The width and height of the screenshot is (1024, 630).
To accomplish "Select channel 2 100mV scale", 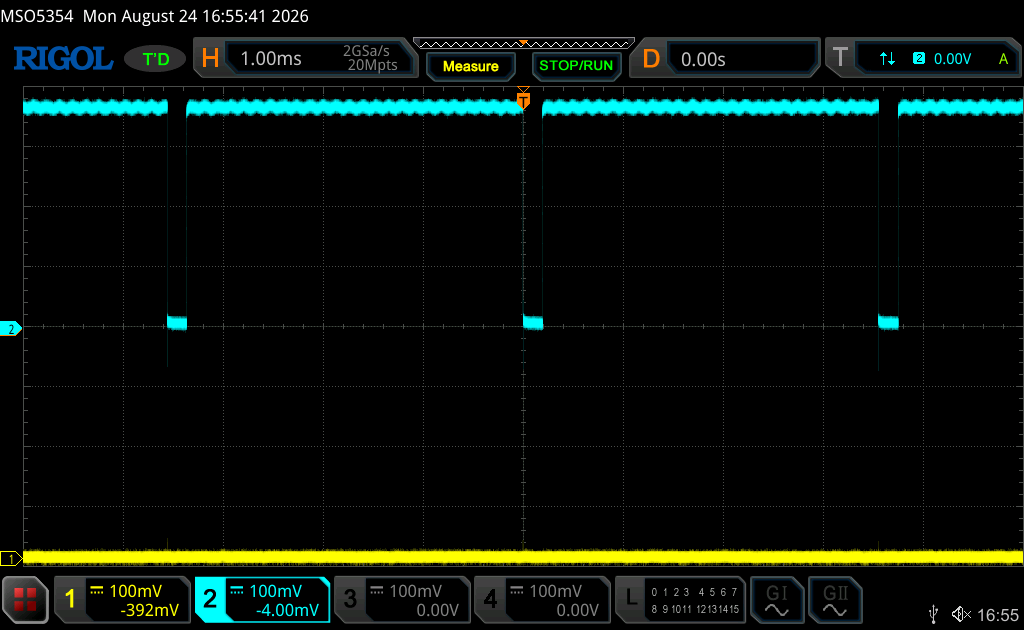I will pos(275,591).
